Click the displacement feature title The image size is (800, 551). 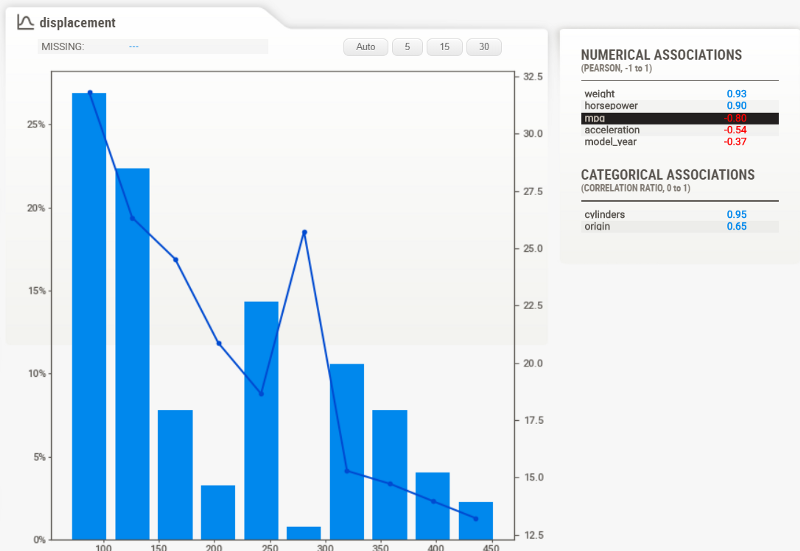[x=78, y=23]
